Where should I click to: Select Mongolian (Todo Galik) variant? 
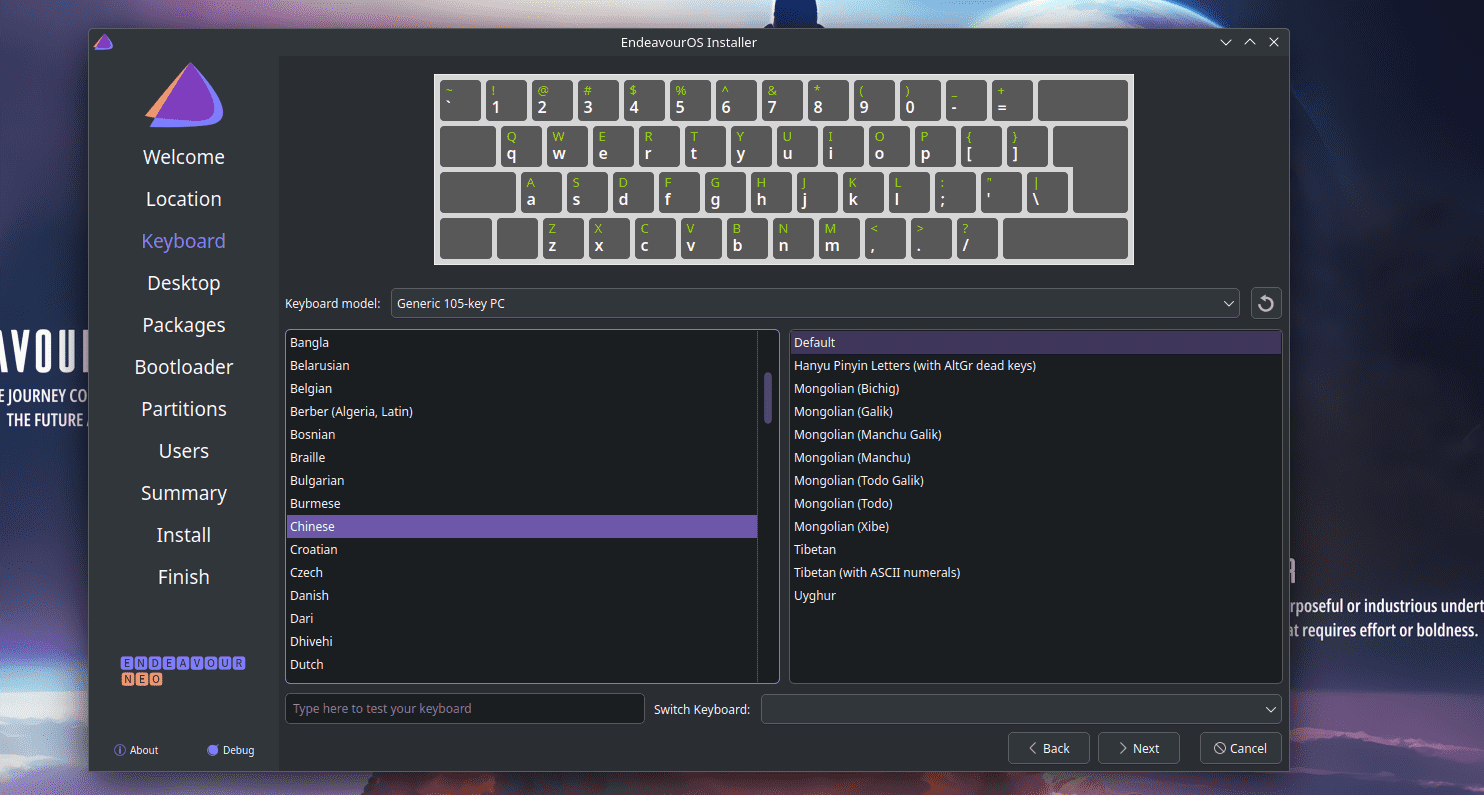tap(1036, 481)
